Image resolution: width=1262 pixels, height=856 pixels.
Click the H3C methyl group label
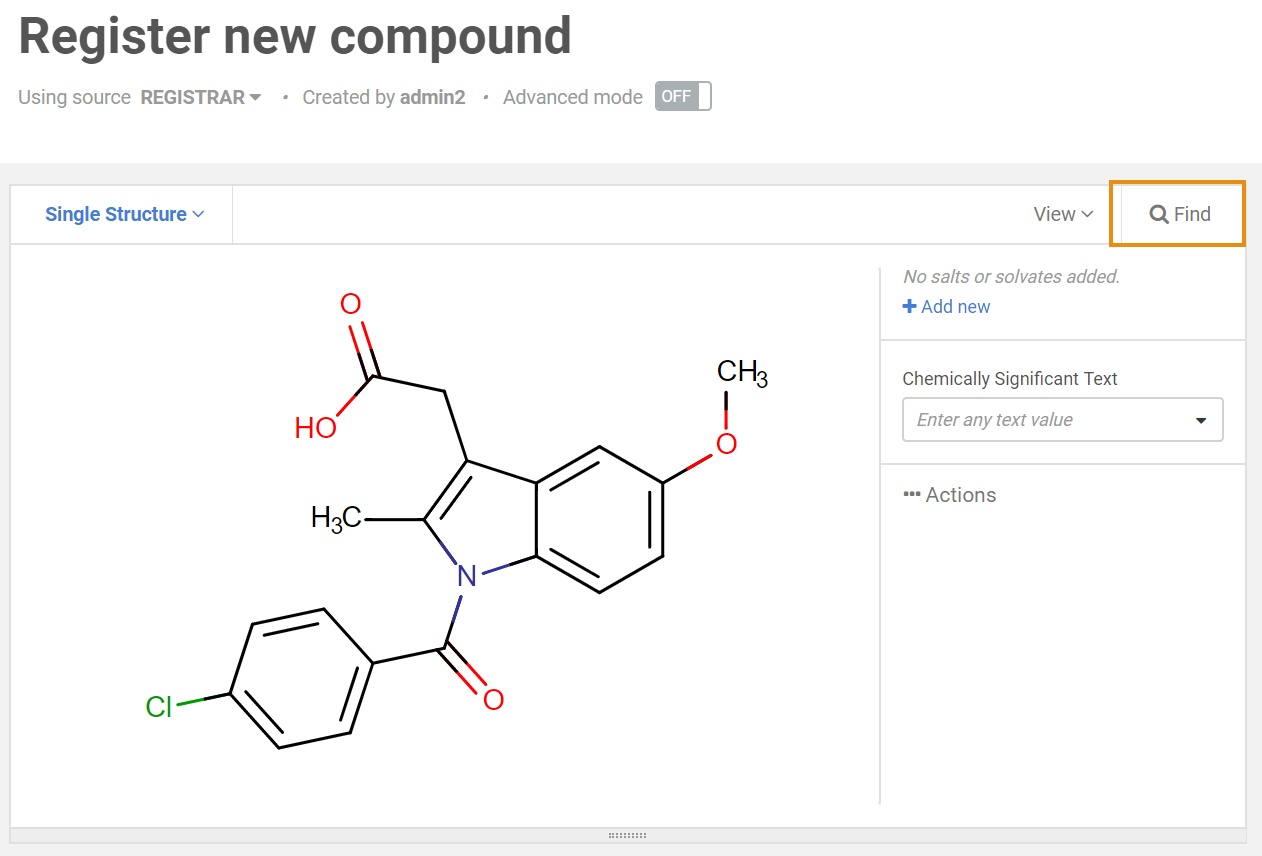(336, 518)
